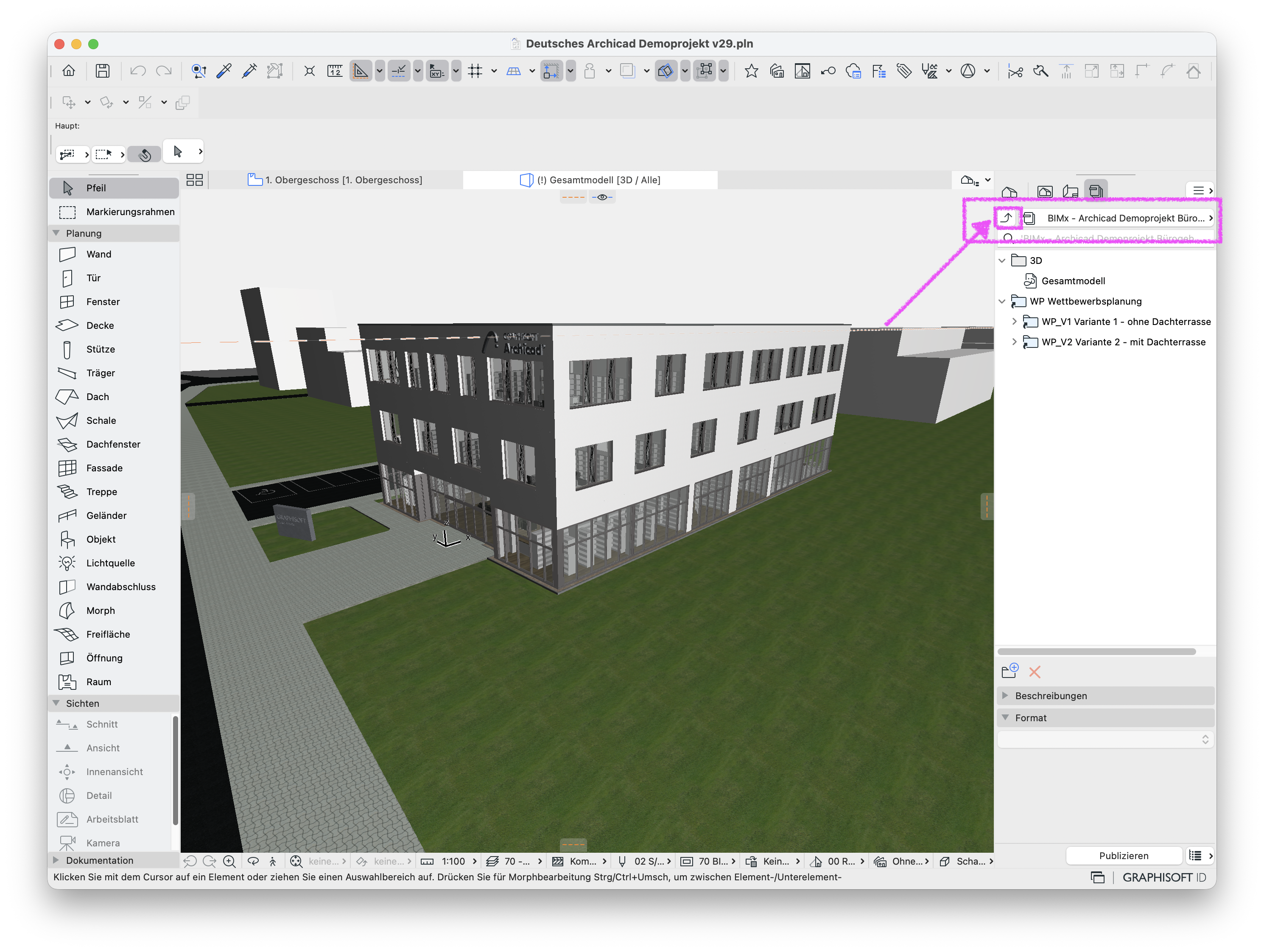The height and width of the screenshot is (952, 1264).
Task: Delete item with red X icon
Action: [x=1035, y=672]
